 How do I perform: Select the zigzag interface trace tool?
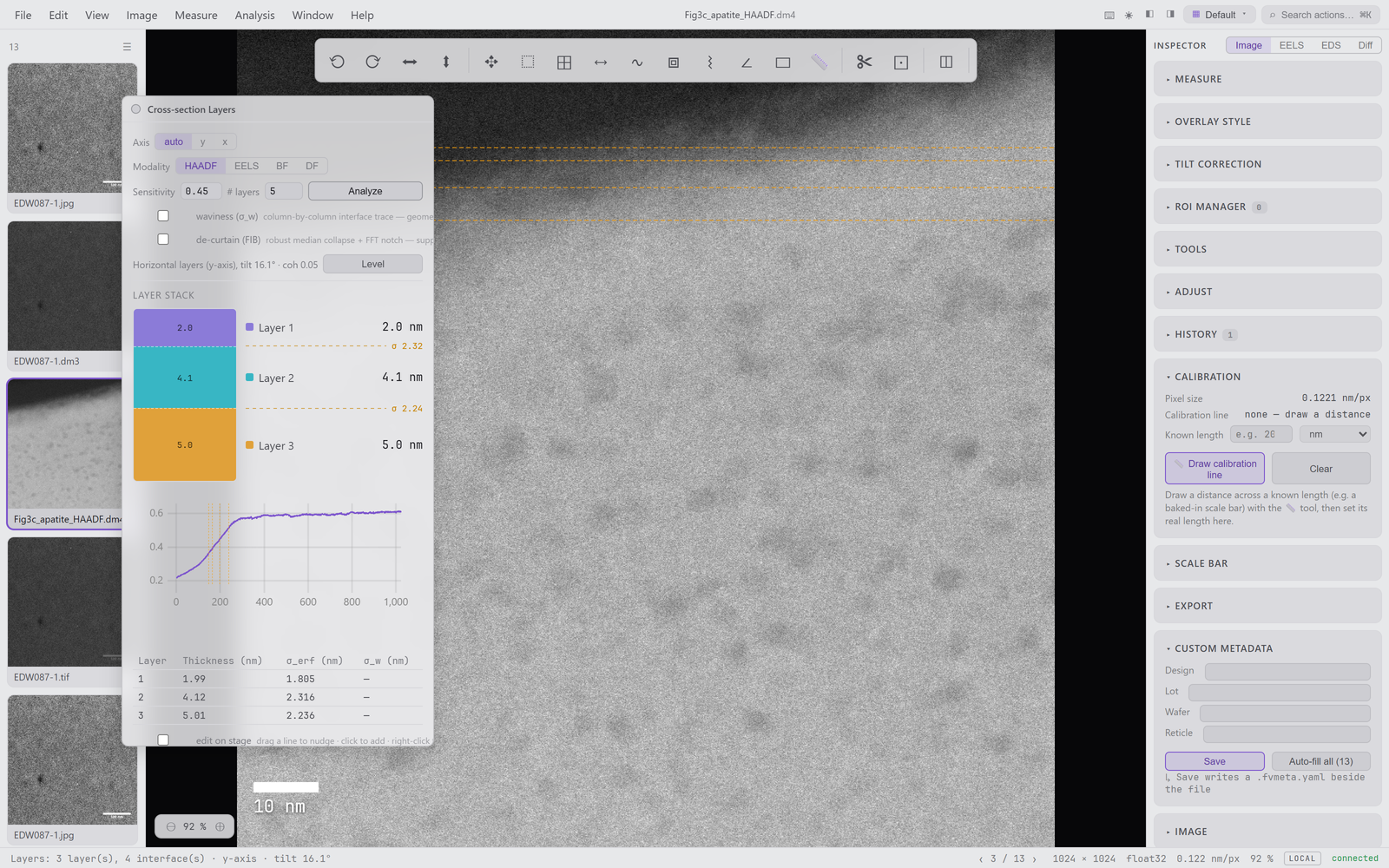(x=710, y=62)
